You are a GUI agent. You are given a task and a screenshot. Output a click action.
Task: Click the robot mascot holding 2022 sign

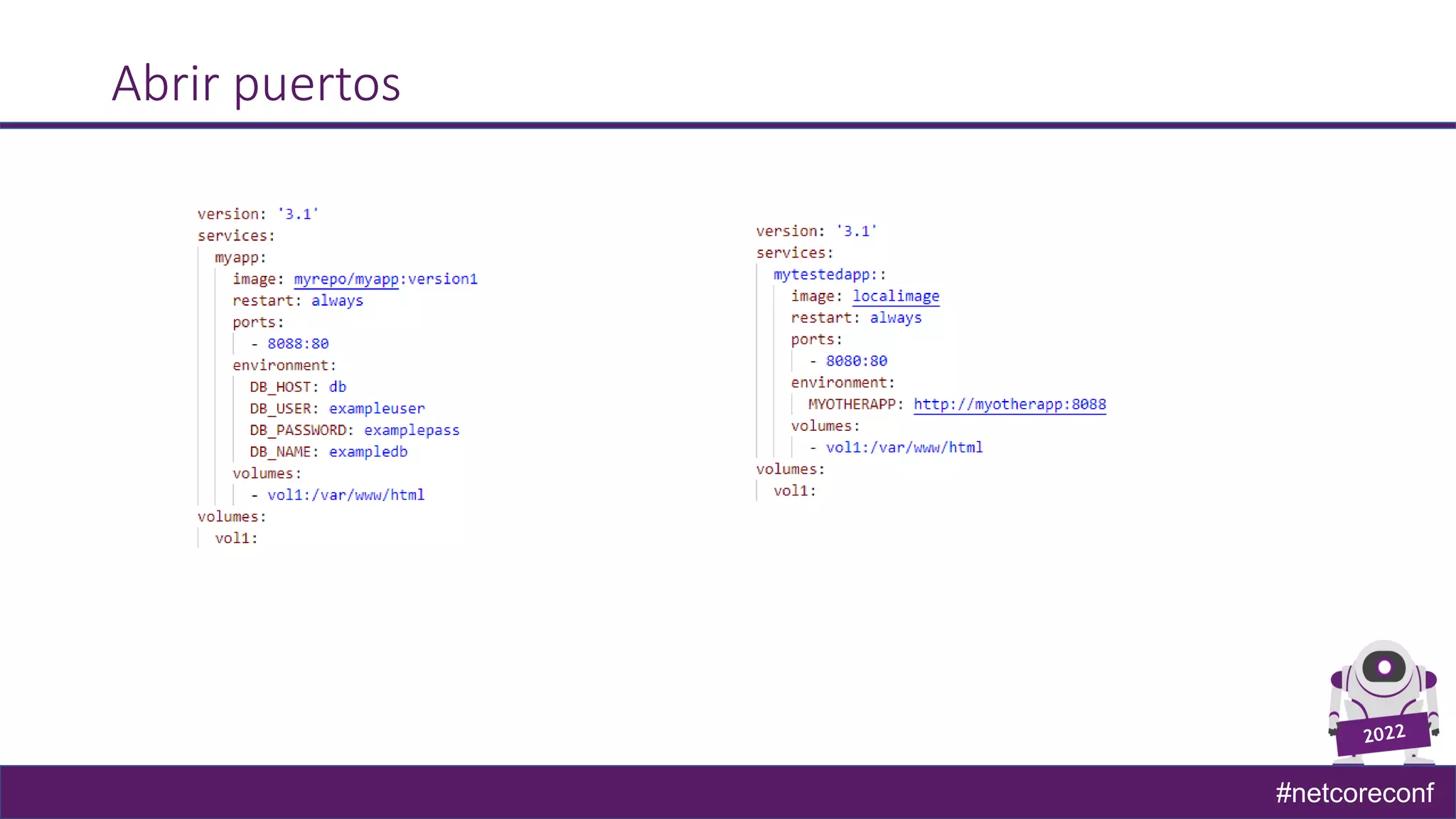(1383, 702)
